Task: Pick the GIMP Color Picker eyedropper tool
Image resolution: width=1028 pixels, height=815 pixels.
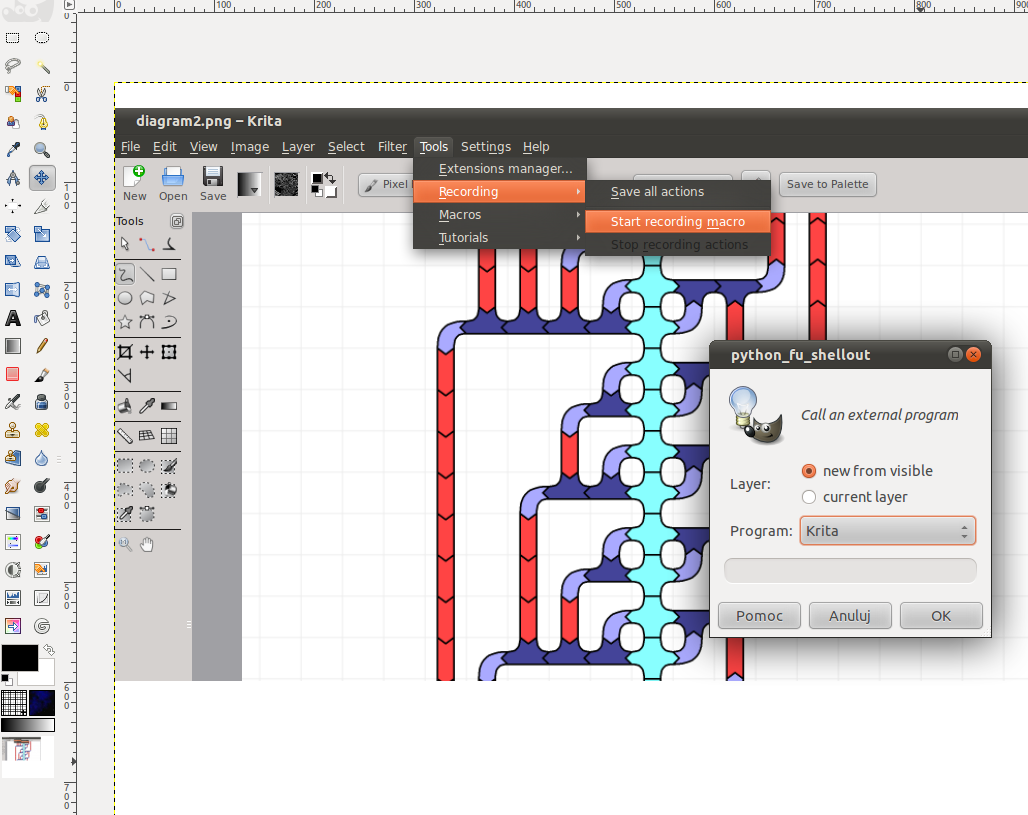Action: click(12, 150)
